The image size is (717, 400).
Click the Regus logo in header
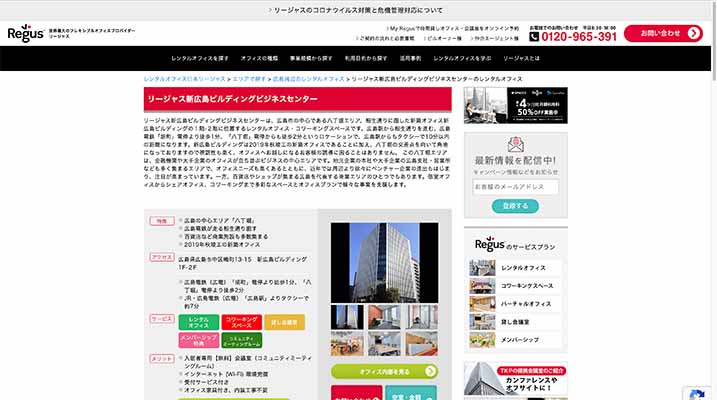click(26, 33)
